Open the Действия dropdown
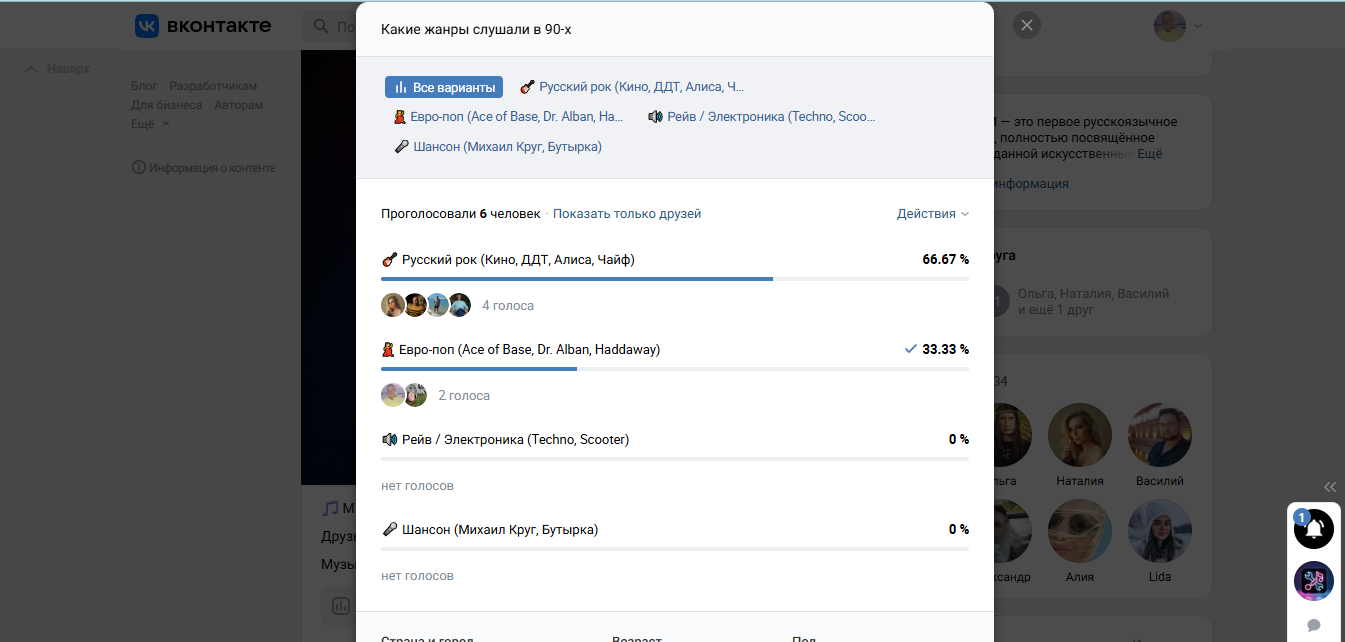The image size is (1345, 642). 932,214
